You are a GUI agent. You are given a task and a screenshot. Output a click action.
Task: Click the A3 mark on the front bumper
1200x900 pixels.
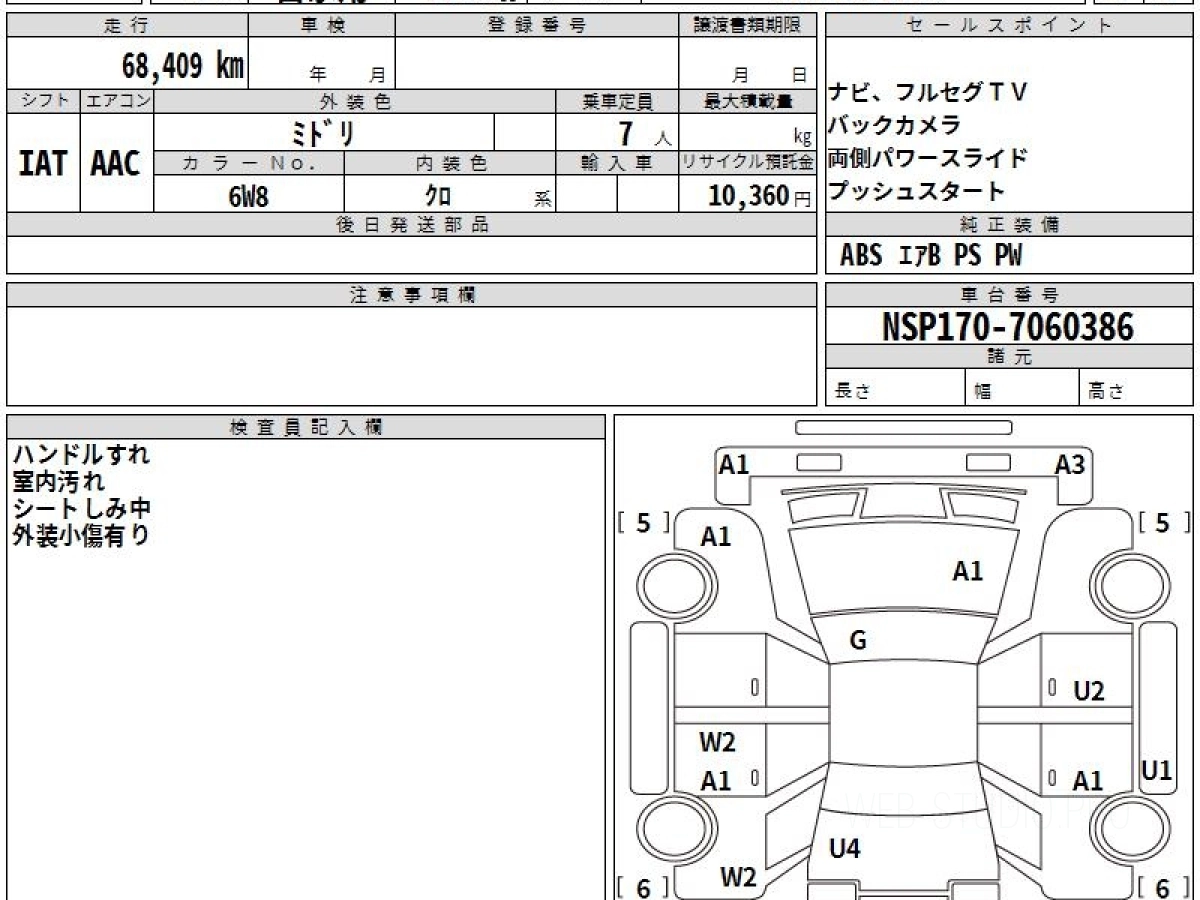1070,464
